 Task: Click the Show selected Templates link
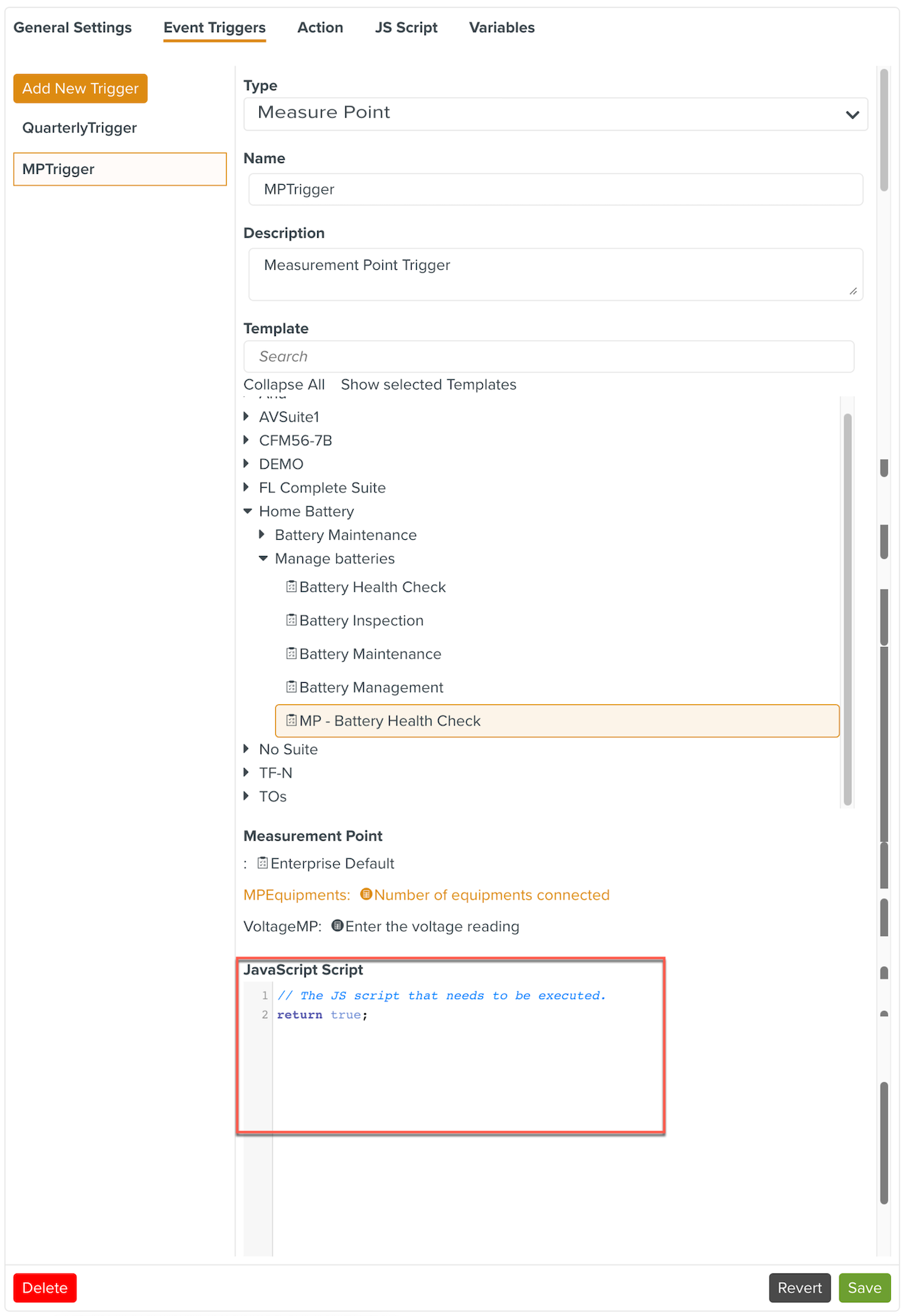tap(429, 385)
